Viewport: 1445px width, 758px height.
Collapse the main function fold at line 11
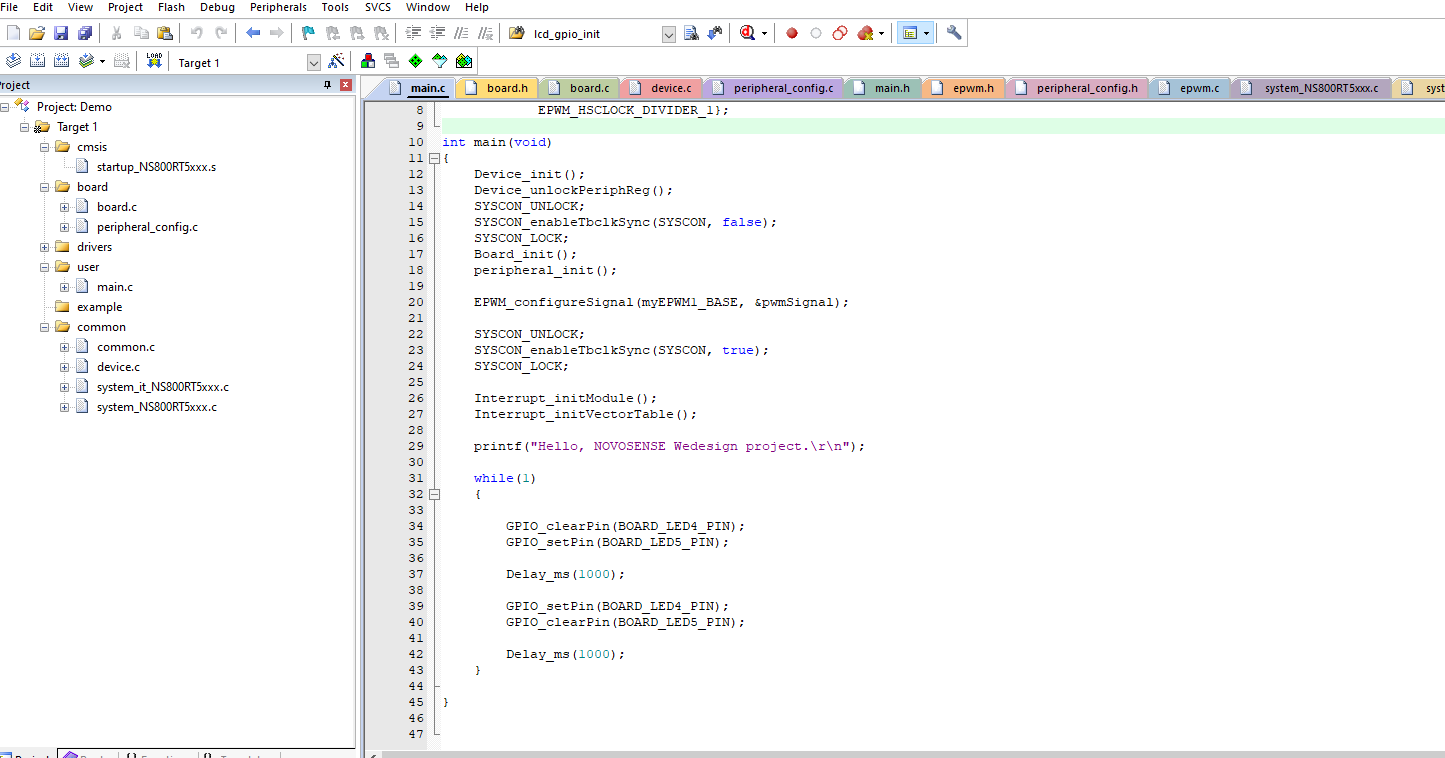click(x=434, y=158)
